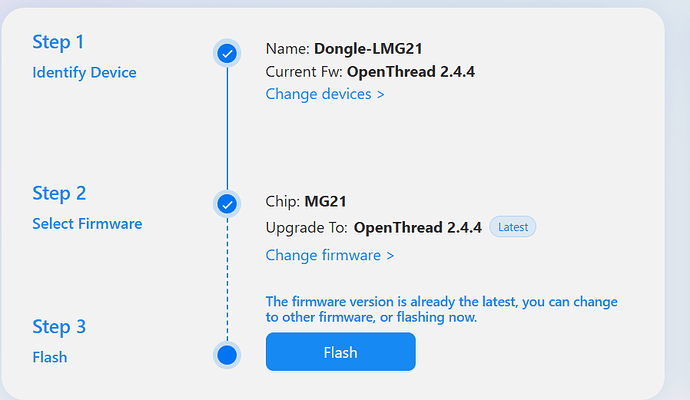Click the Upgrade To OpenThread 2.4.4 text

pos(373,227)
